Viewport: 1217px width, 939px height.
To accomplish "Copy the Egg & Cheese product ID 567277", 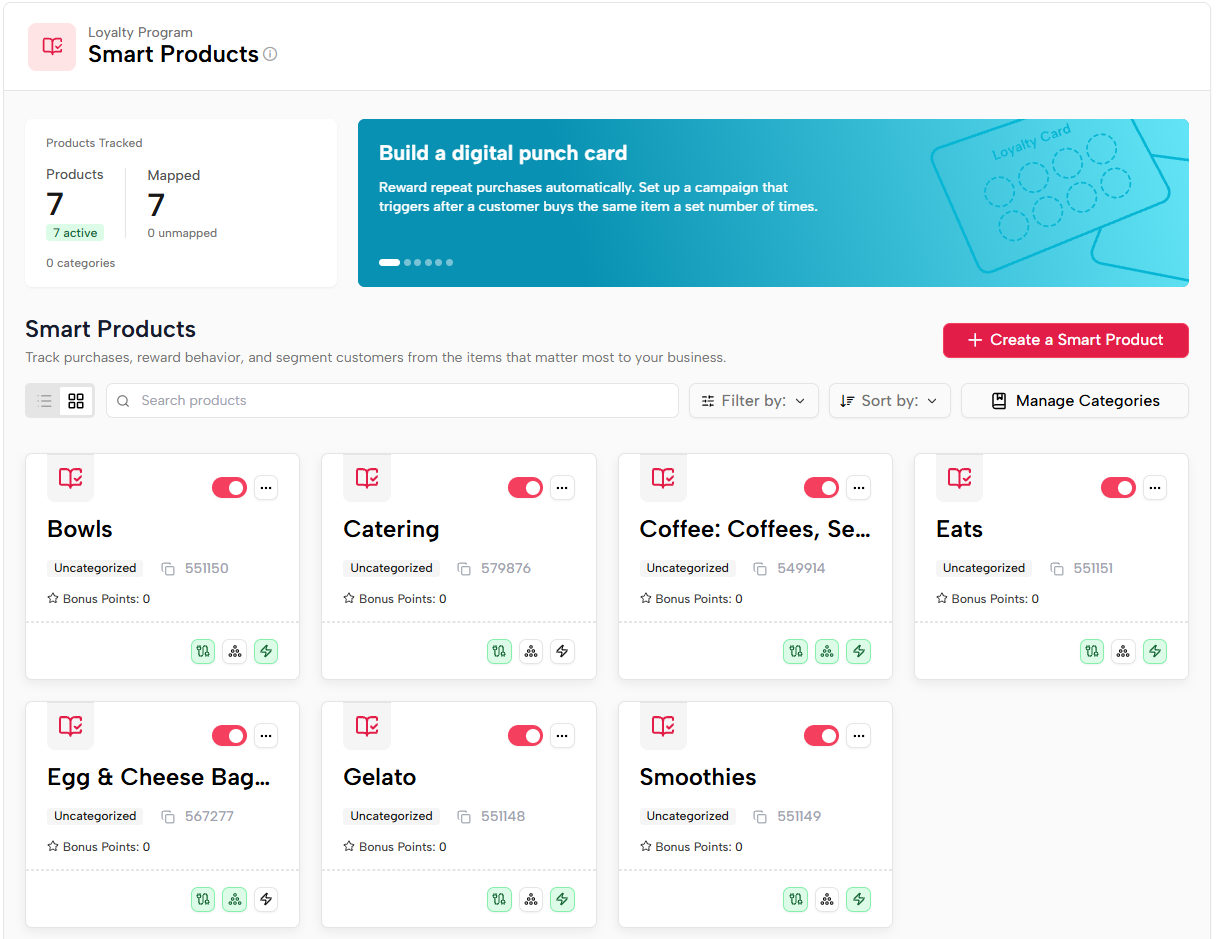I will pos(168,817).
